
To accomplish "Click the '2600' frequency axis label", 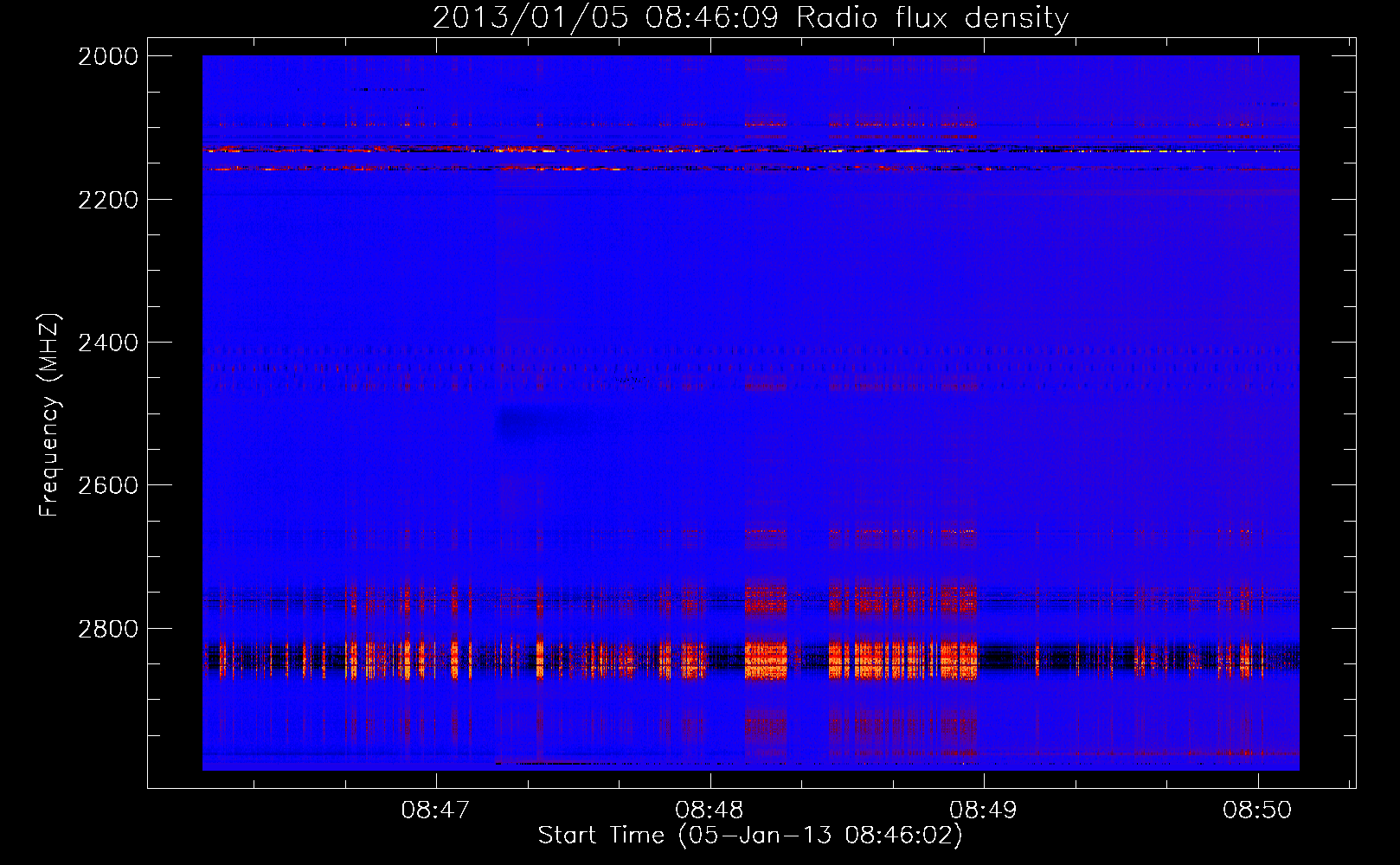I will (x=108, y=485).
